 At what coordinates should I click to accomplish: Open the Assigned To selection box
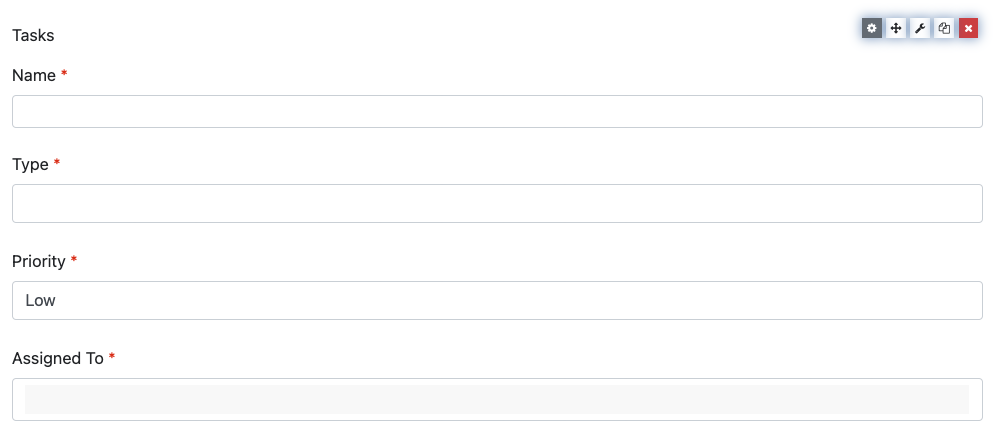[497, 399]
